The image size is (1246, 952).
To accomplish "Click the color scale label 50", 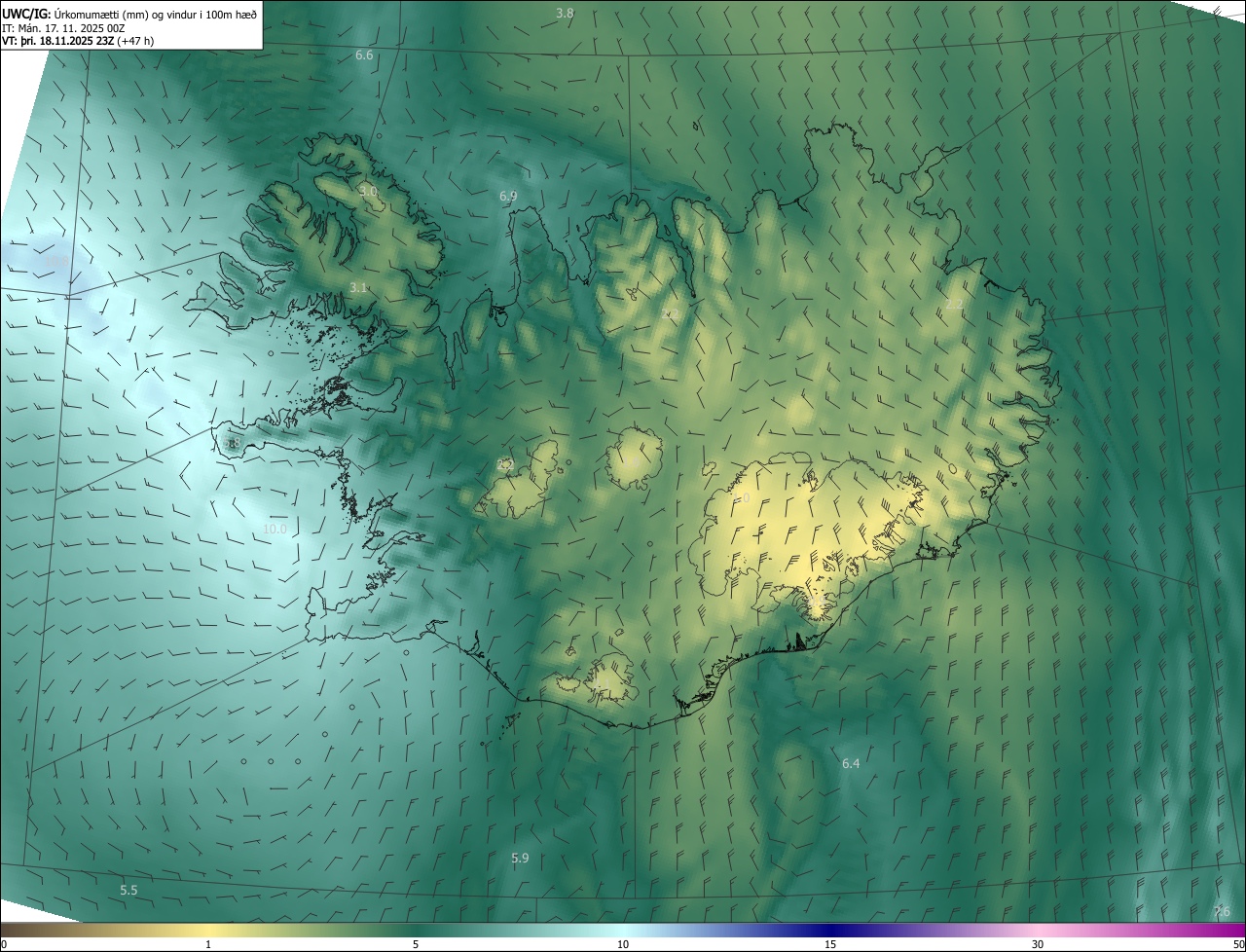I will pos(1238,944).
